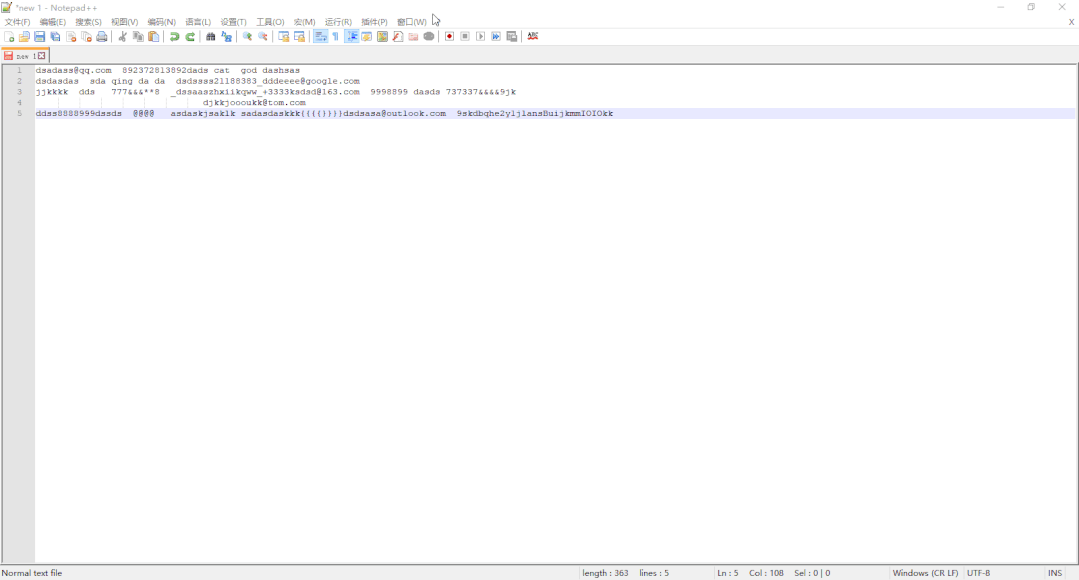Click the Print toolbar icon
The image size is (1079, 580).
(x=102, y=36)
